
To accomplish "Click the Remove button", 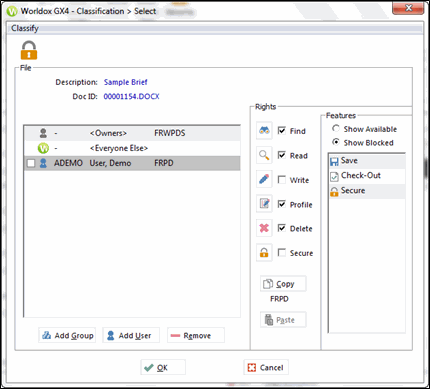I will click(x=196, y=335).
